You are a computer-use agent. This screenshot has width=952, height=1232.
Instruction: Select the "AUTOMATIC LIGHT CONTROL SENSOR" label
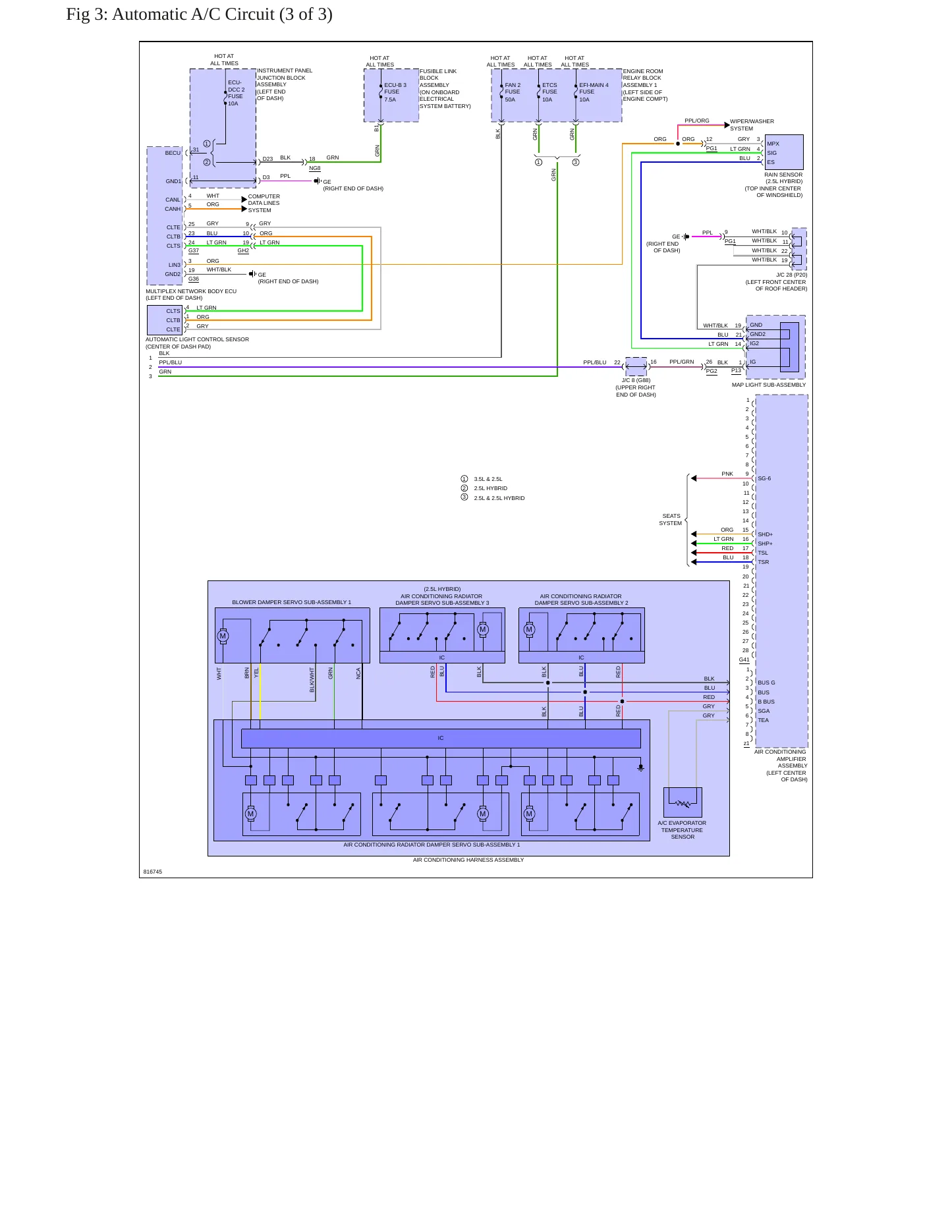point(197,339)
